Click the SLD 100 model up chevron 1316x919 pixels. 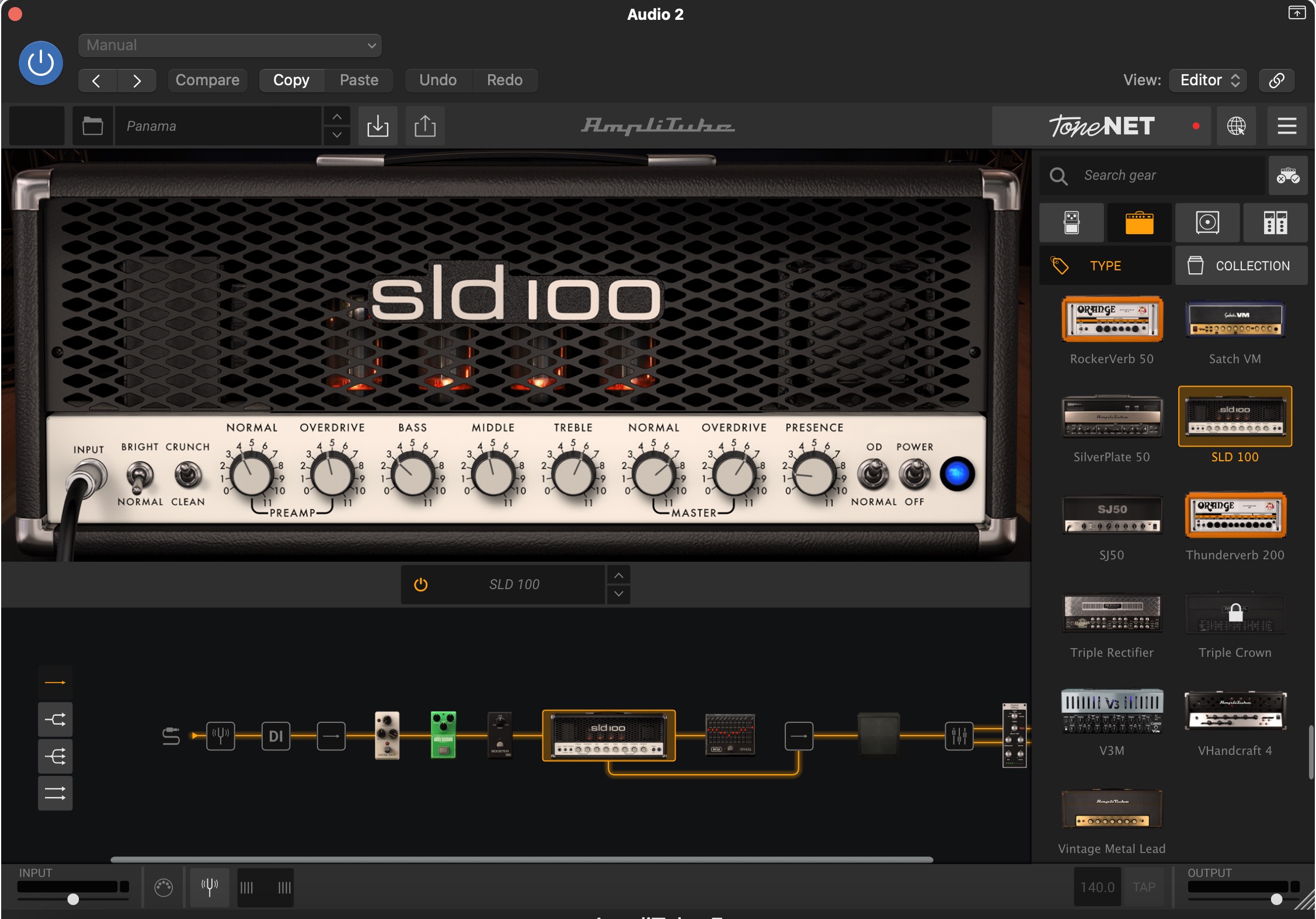[618, 576]
